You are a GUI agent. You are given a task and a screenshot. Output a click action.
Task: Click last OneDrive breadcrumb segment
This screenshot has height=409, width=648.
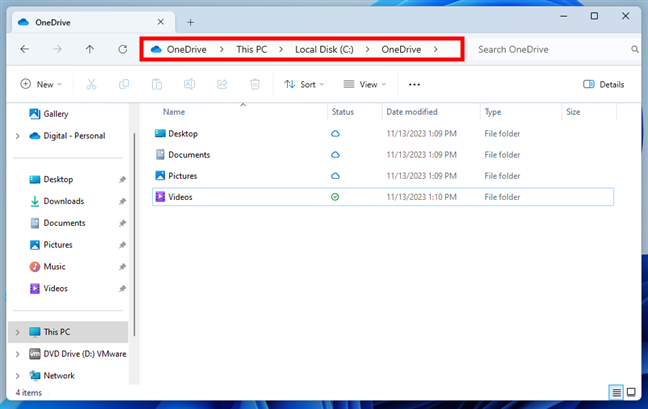tap(401, 49)
